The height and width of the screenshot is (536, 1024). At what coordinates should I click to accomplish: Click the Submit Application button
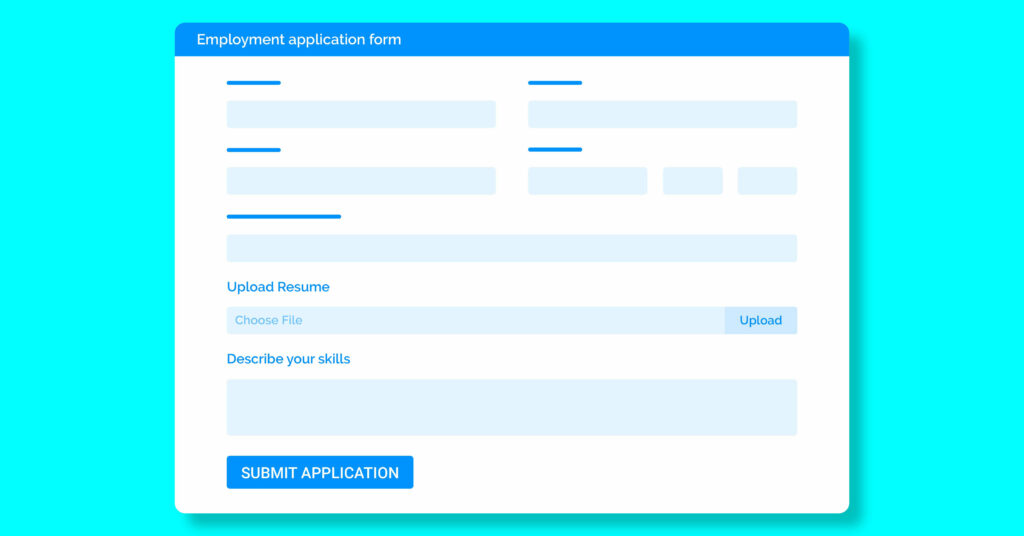(319, 472)
